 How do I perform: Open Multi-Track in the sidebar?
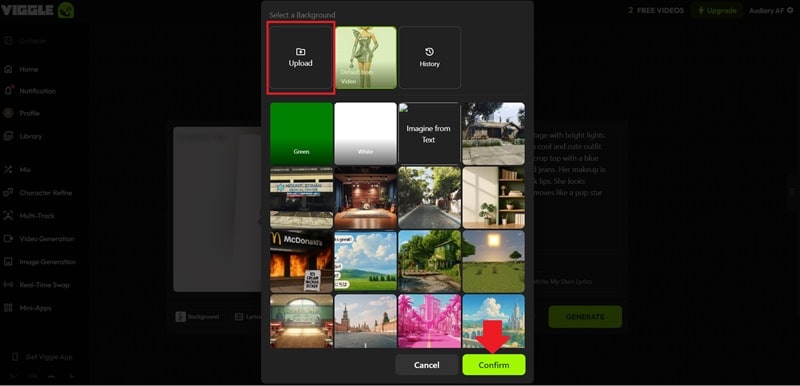(x=30, y=216)
